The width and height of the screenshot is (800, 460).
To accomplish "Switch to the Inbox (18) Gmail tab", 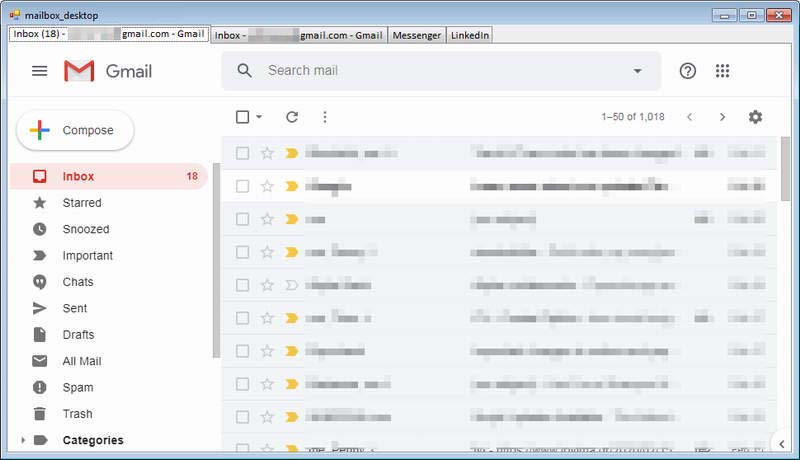I will coord(109,34).
